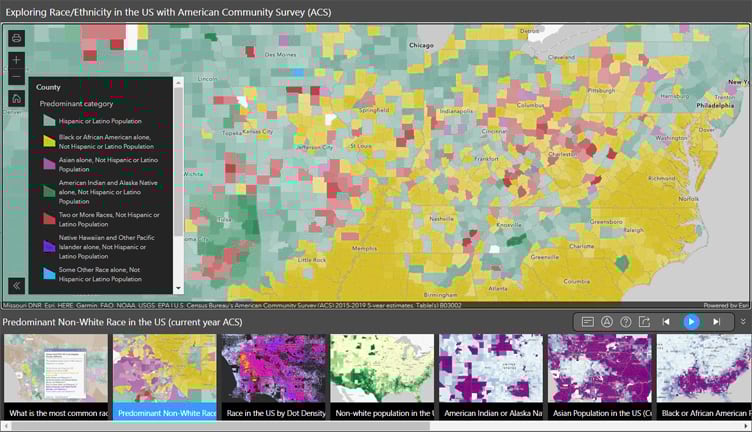The image size is (752, 432).
Task: Click the share export icon
Action: (644, 322)
